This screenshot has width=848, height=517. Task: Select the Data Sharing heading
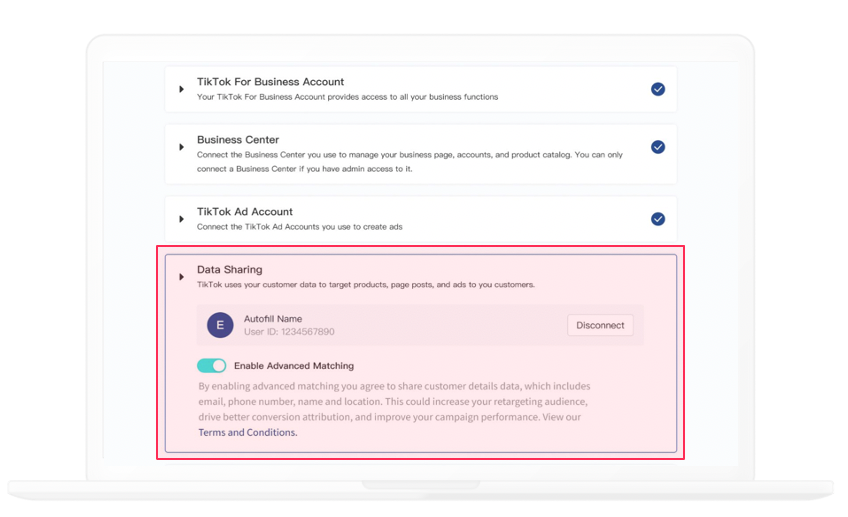[229, 269]
